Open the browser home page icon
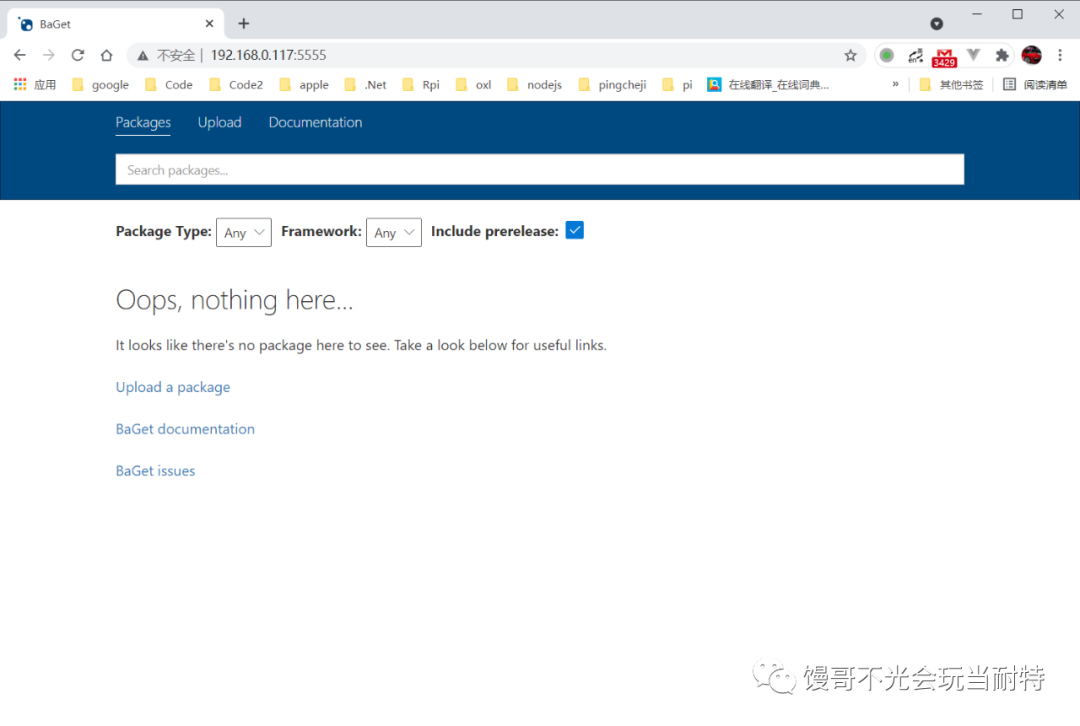The height and width of the screenshot is (726, 1080). pyautogui.click(x=106, y=55)
